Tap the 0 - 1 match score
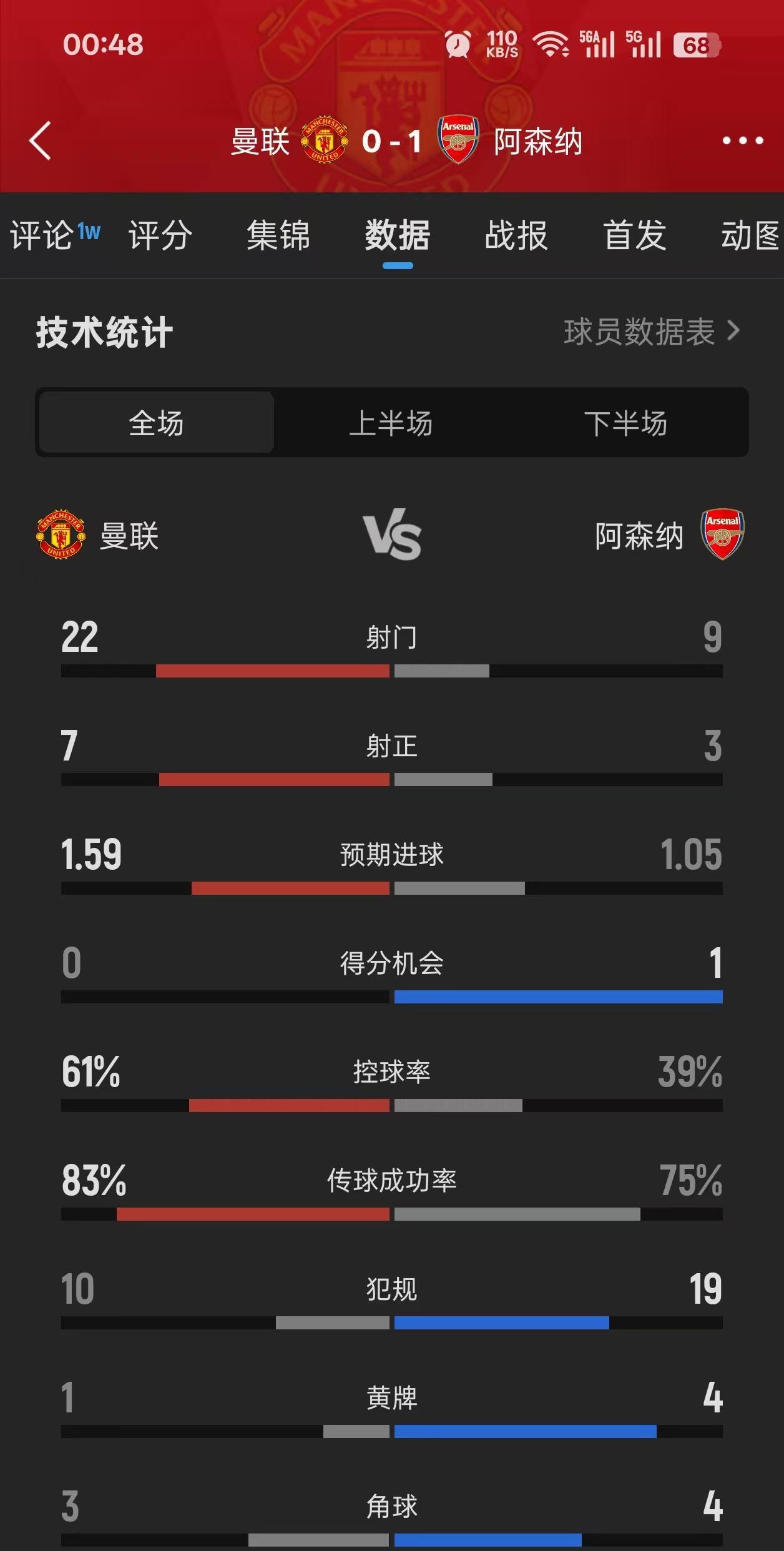784x1551 pixels. pyautogui.click(x=391, y=141)
